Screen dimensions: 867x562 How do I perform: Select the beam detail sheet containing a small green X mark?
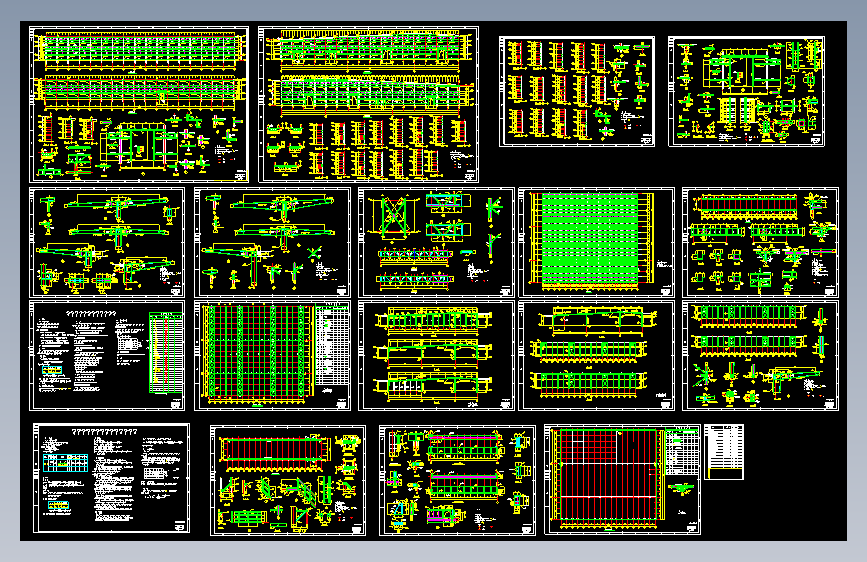click(272, 242)
